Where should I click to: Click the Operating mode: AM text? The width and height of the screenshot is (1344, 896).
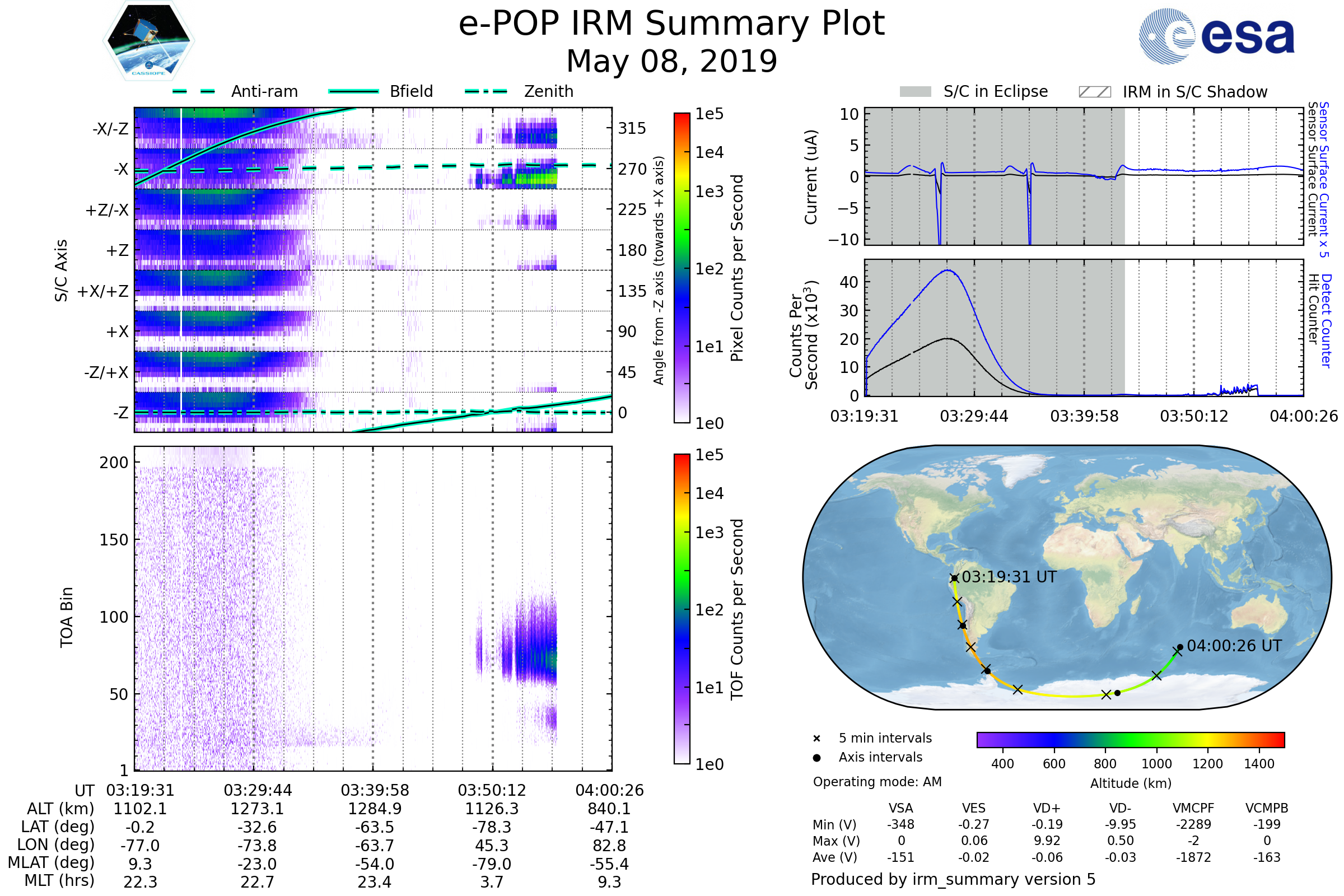click(x=877, y=782)
